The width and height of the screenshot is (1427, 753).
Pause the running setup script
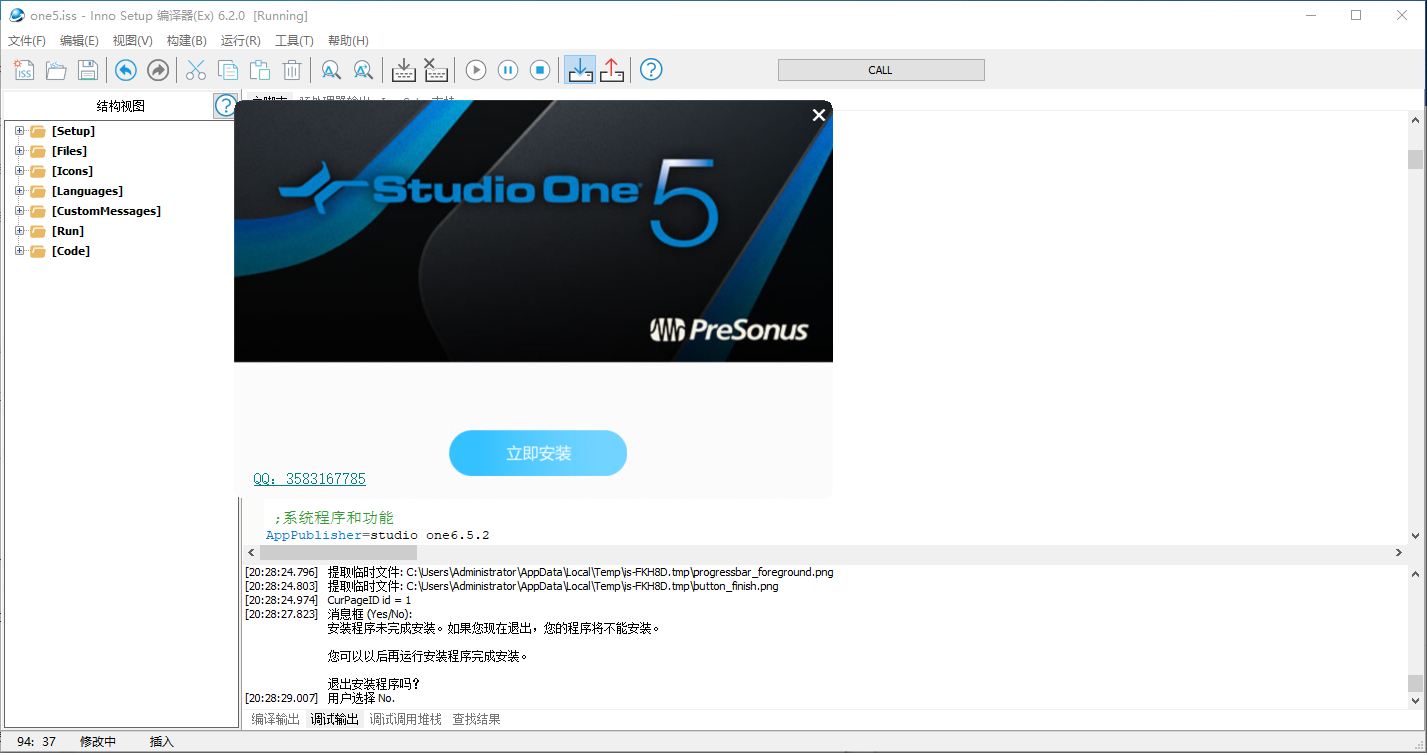tap(508, 70)
